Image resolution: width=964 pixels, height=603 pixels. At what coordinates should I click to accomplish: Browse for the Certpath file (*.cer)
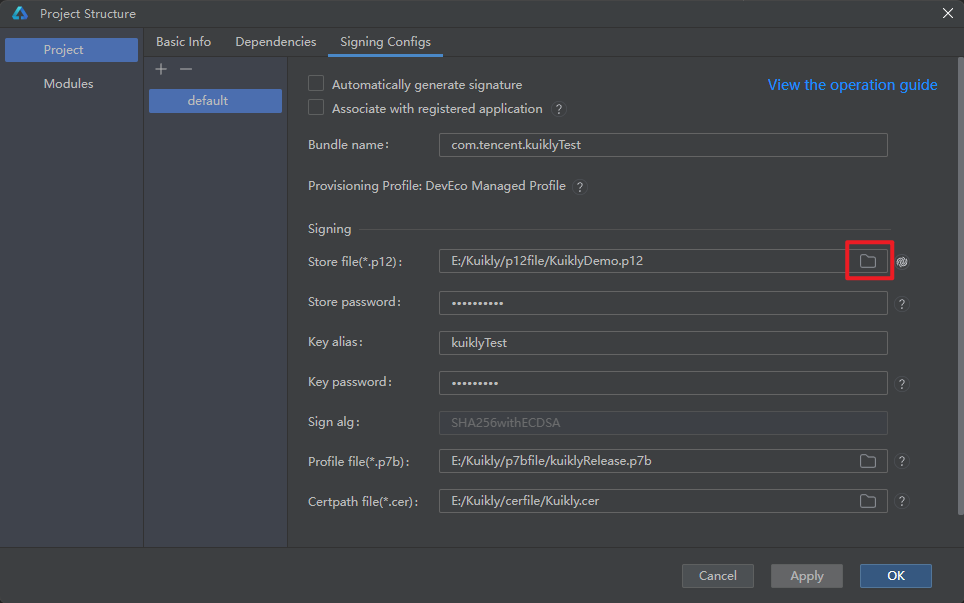pos(867,501)
